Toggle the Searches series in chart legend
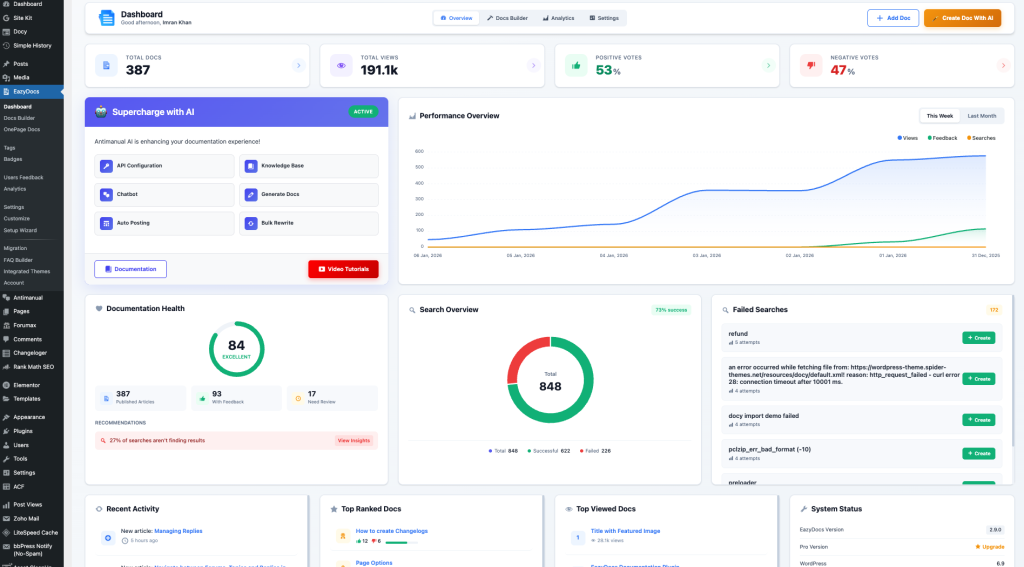This screenshot has width=1024, height=567. [x=981, y=138]
